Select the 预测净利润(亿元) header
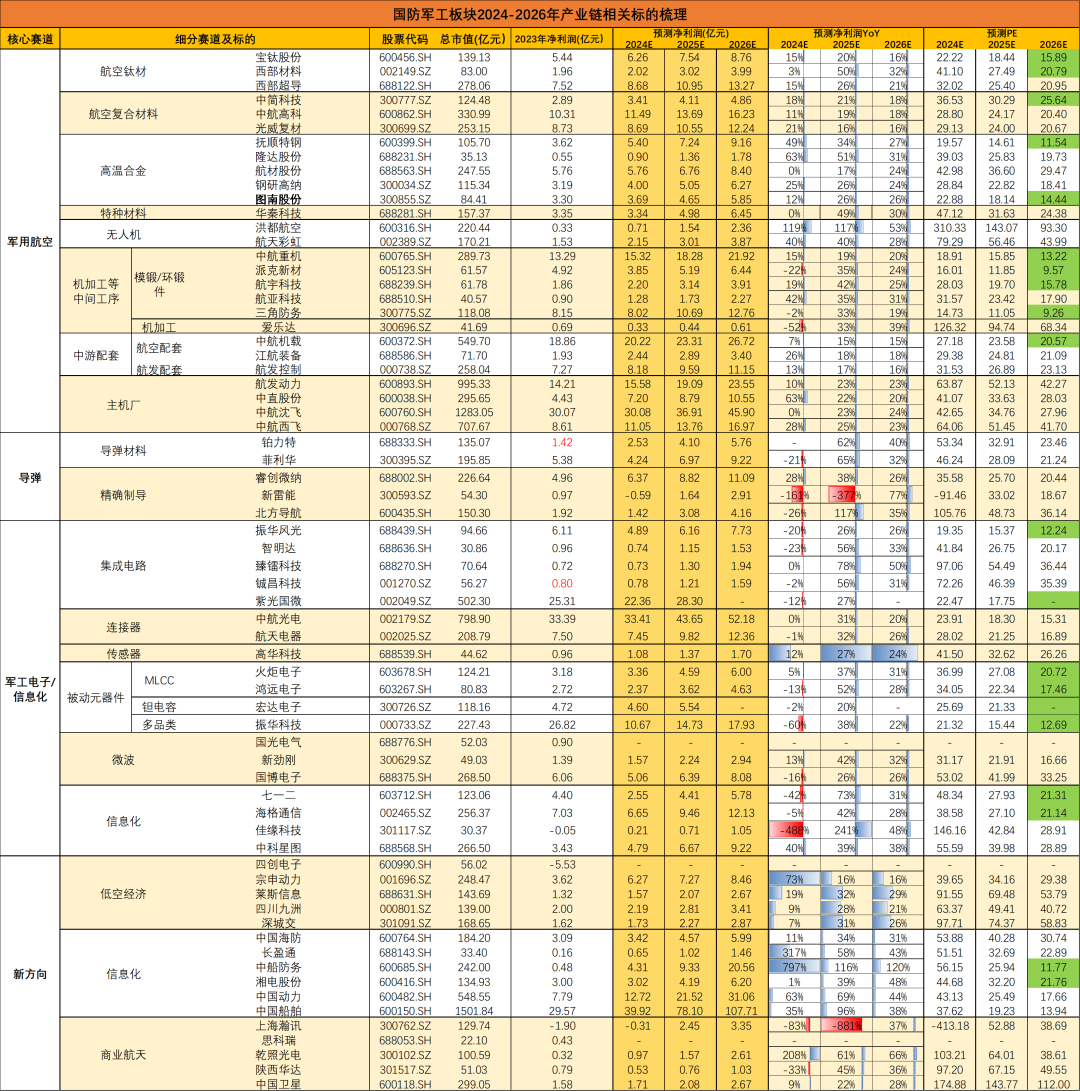Screen dimensions: 1080x1091 pos(690,33)
